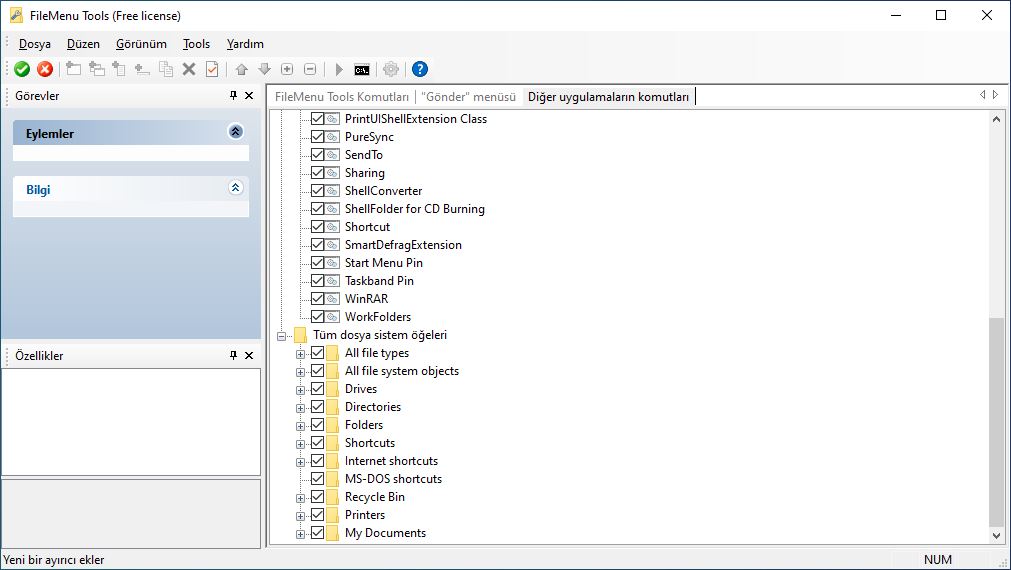Viewport: 1011px width, 570px height.
Task: Collapse the Tüm dosya sistem öğeleri node
Action: point(281,336)
